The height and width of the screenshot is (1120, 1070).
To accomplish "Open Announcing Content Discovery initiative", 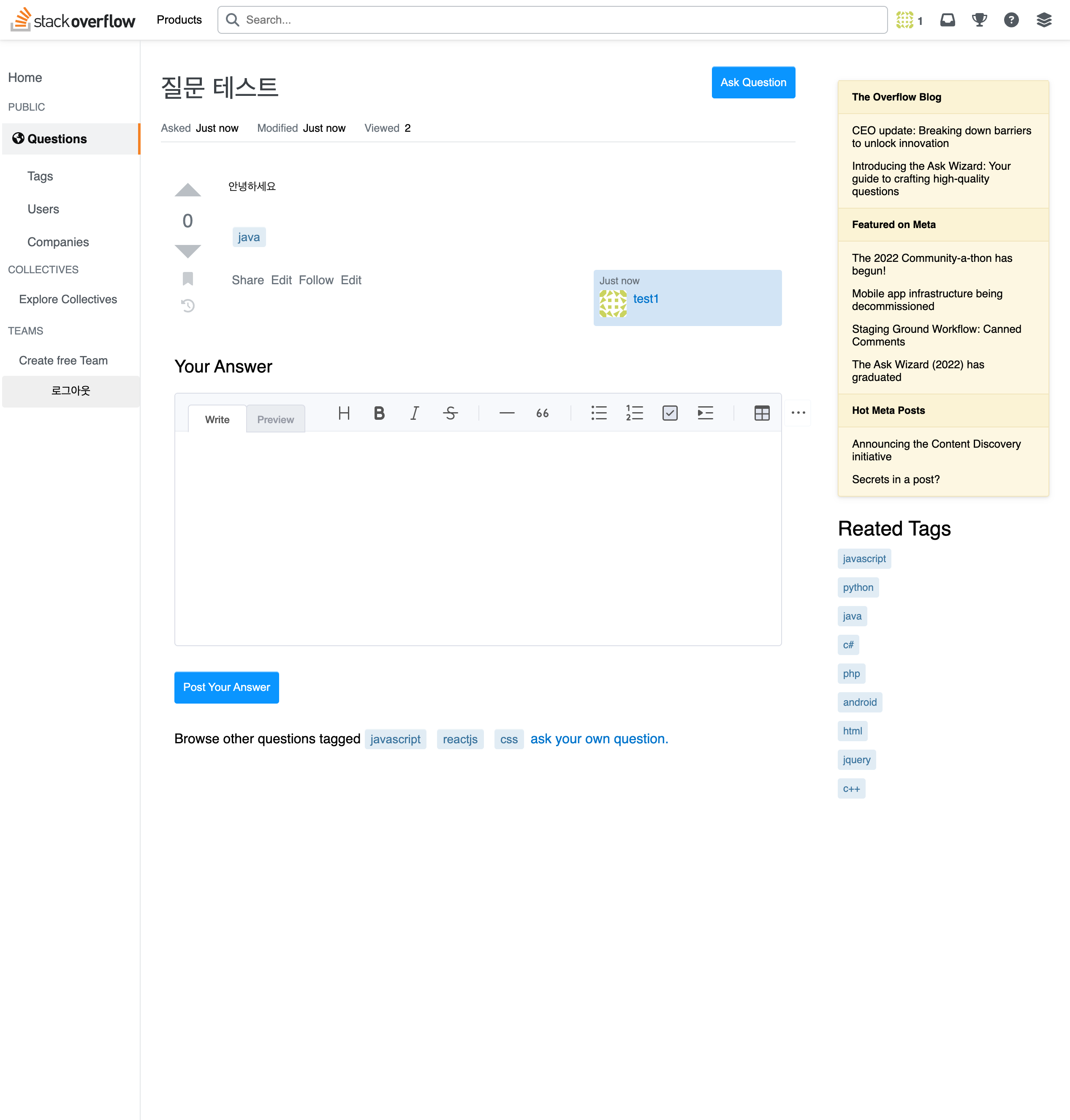I will pos(936,450).
